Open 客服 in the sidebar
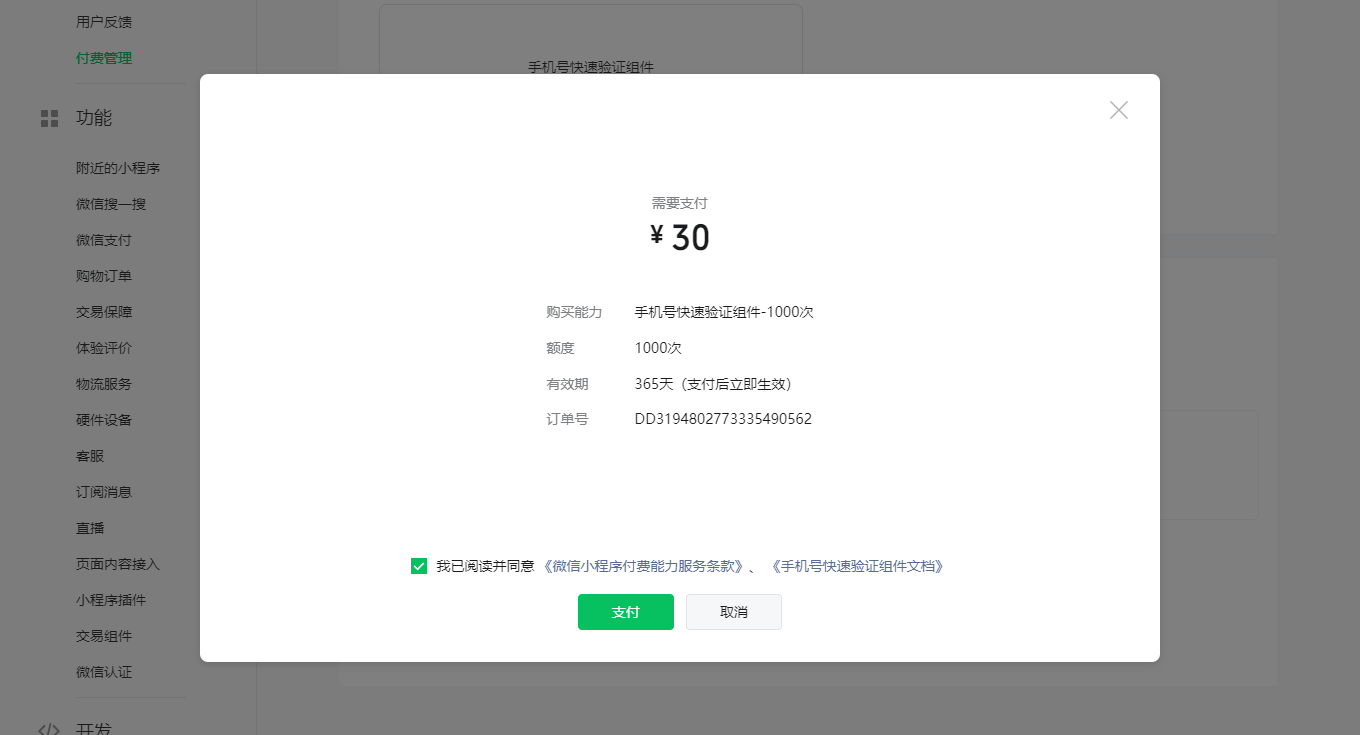This screenshot has height=735, width=1360. click(90, 456)
